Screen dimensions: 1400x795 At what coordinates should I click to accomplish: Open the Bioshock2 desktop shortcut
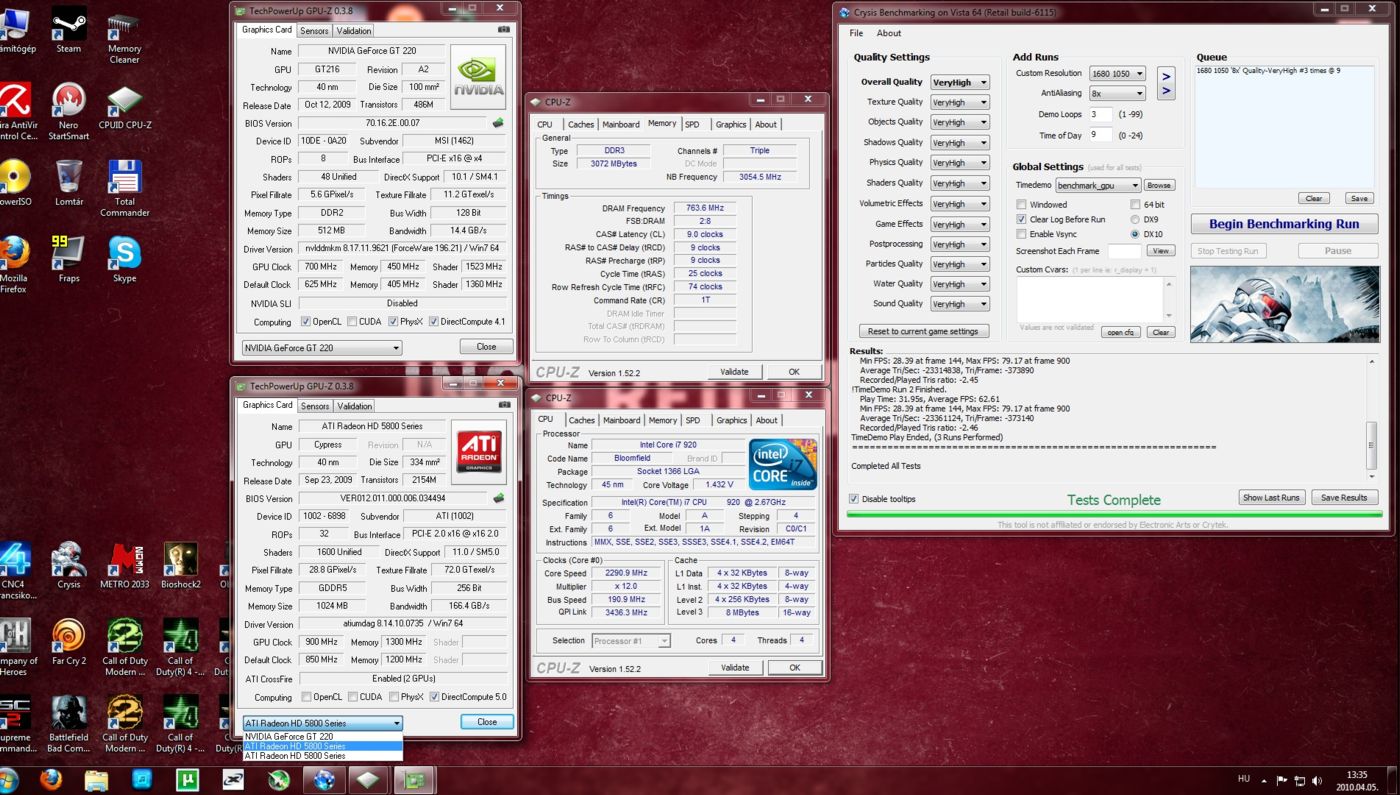(180, 565)
